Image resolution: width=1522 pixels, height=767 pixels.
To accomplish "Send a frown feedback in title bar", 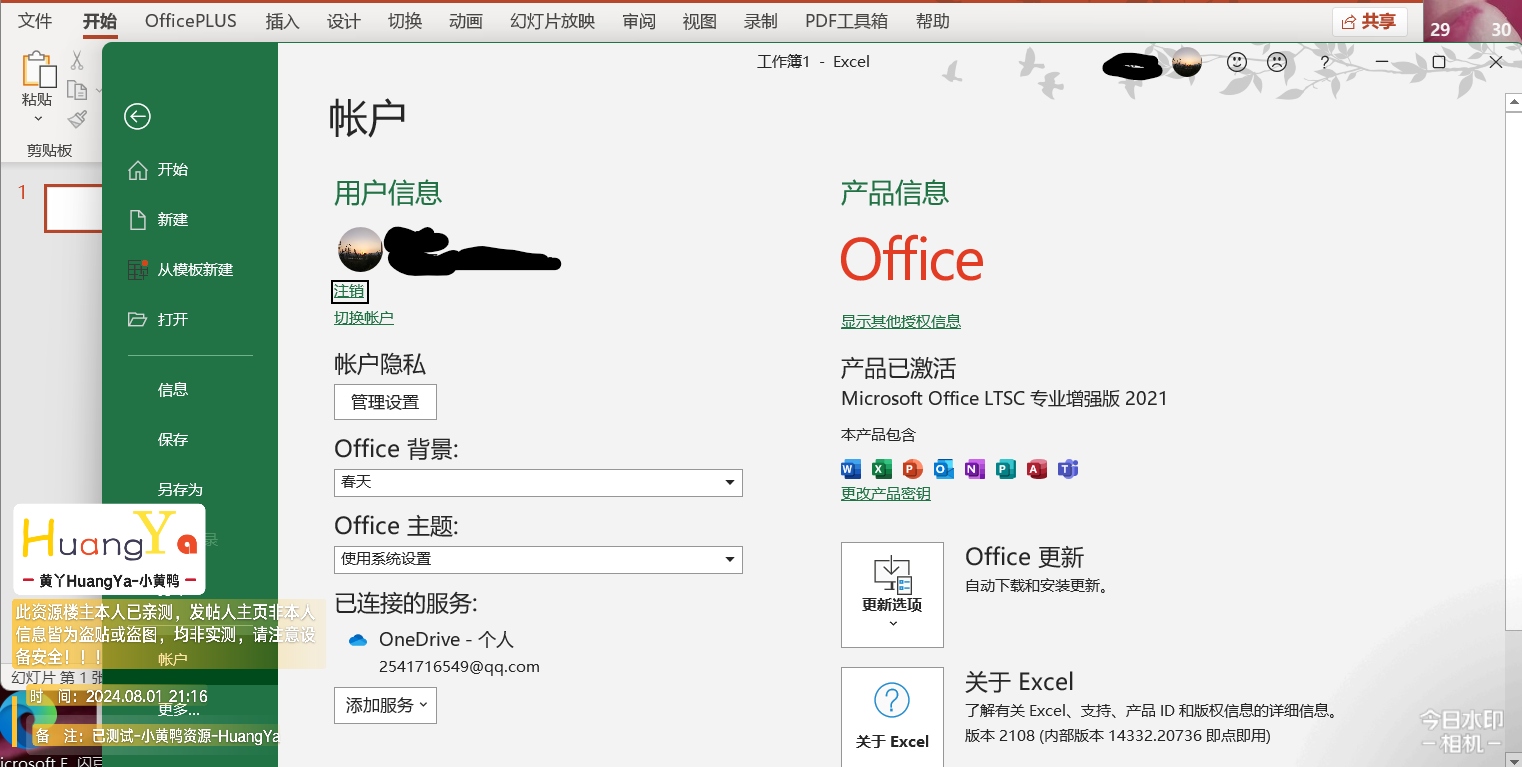I will [x=1277, y=62].
